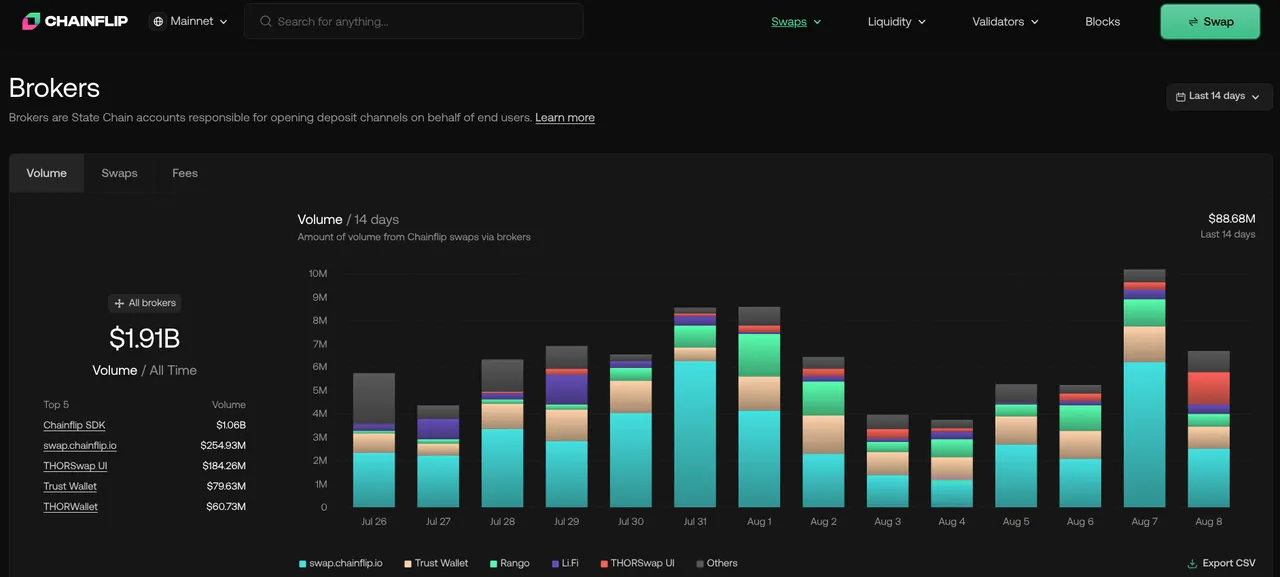Click the globe icon beside Mainnet
Screen dimensions: 1280x577
coord(158,21)
